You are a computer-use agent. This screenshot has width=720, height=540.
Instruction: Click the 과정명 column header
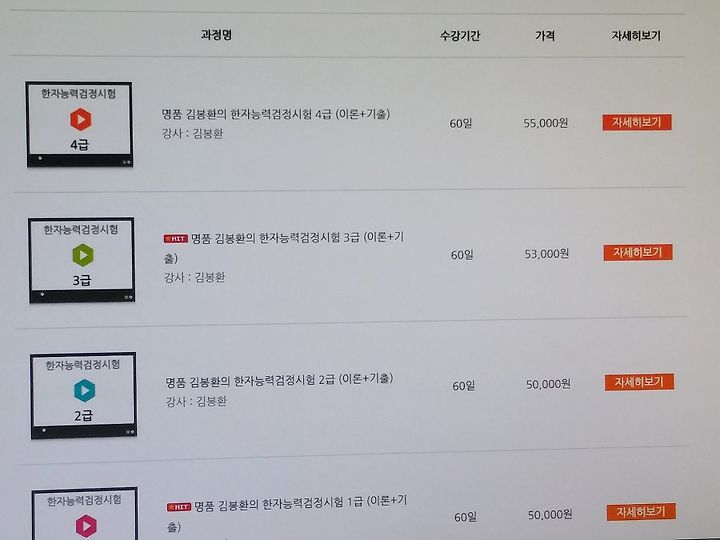tap(216, 35)
